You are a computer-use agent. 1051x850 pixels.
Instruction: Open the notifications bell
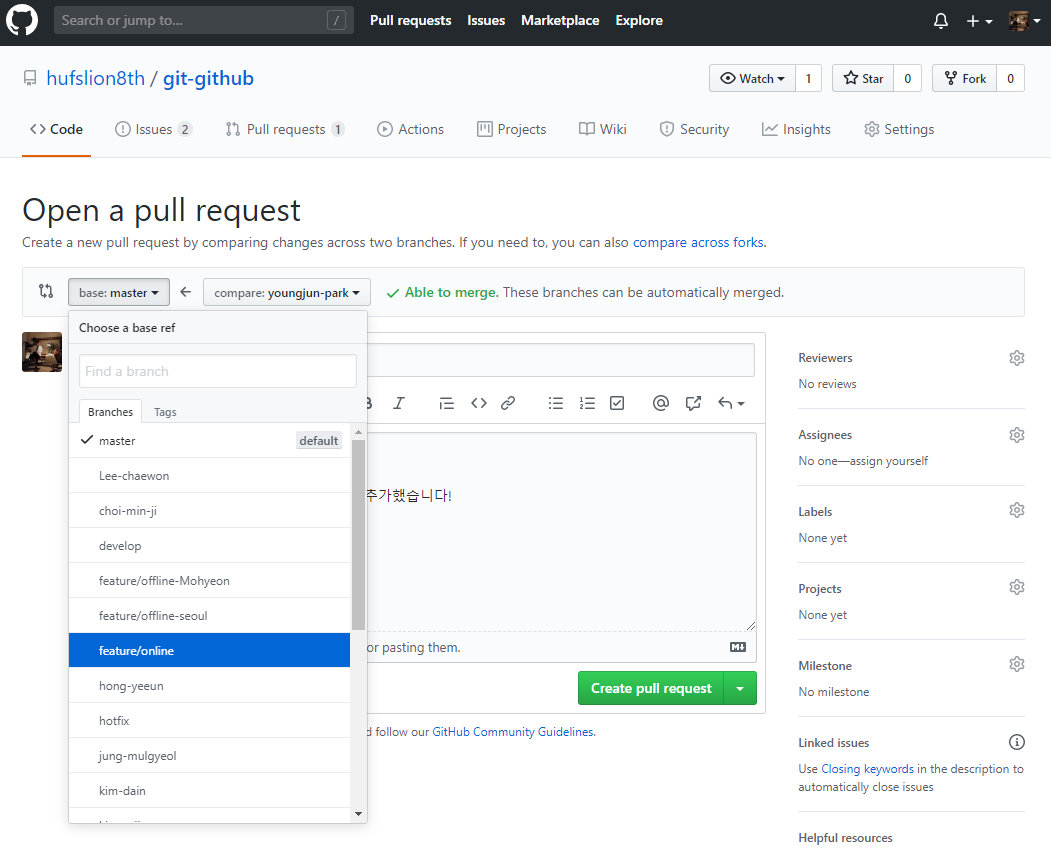pos(940,21)
